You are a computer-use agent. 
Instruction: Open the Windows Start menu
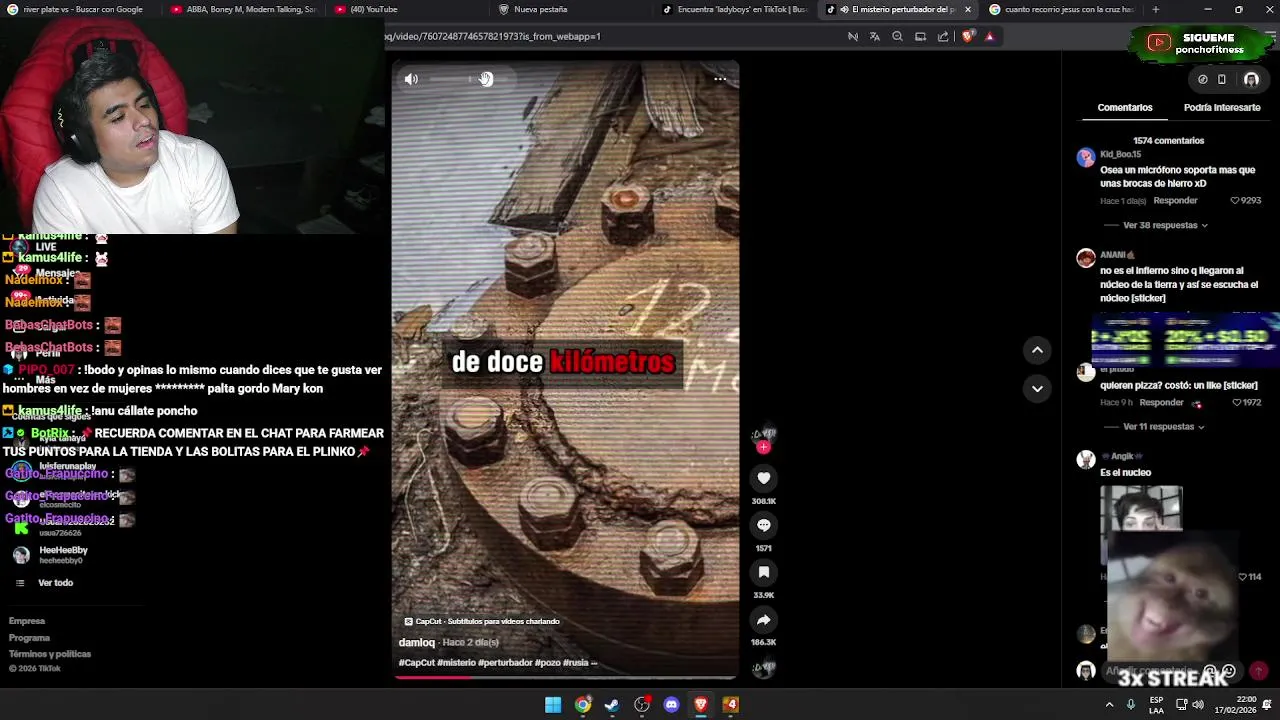pos(553,705)
